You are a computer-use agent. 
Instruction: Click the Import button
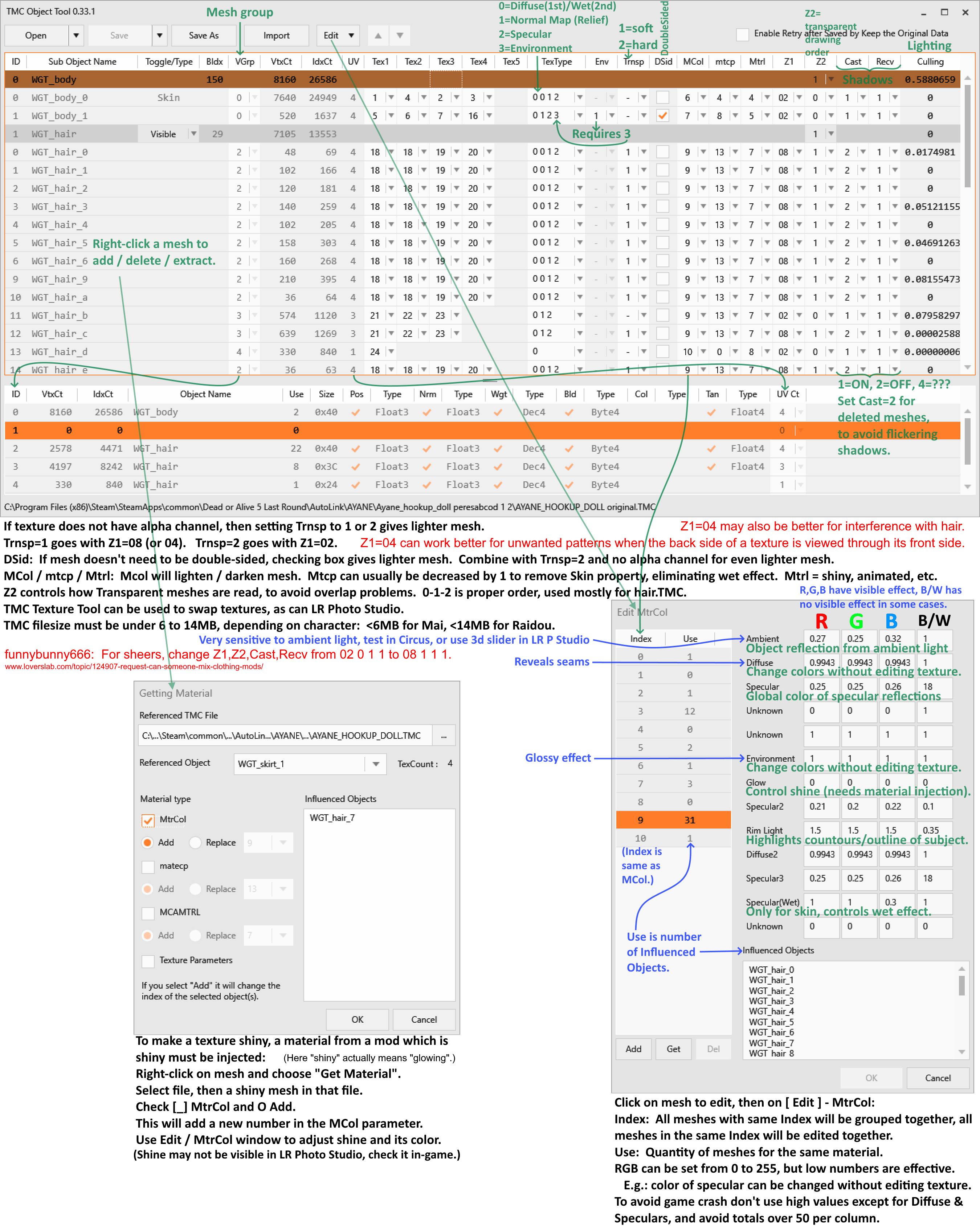click(x=276, y=35)
